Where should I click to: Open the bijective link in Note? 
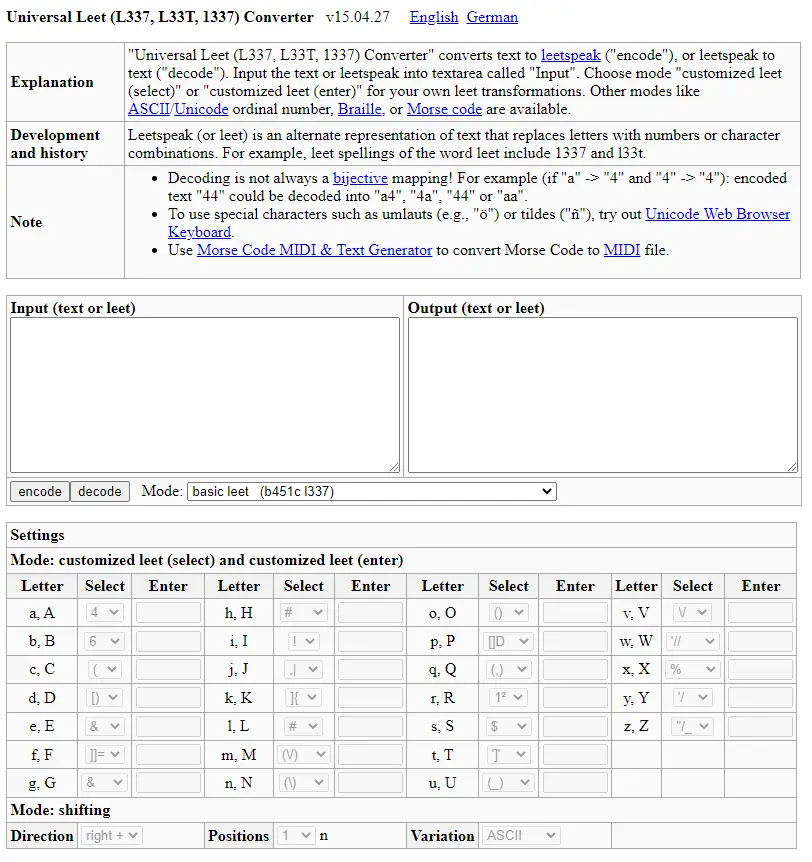[360, 178]
